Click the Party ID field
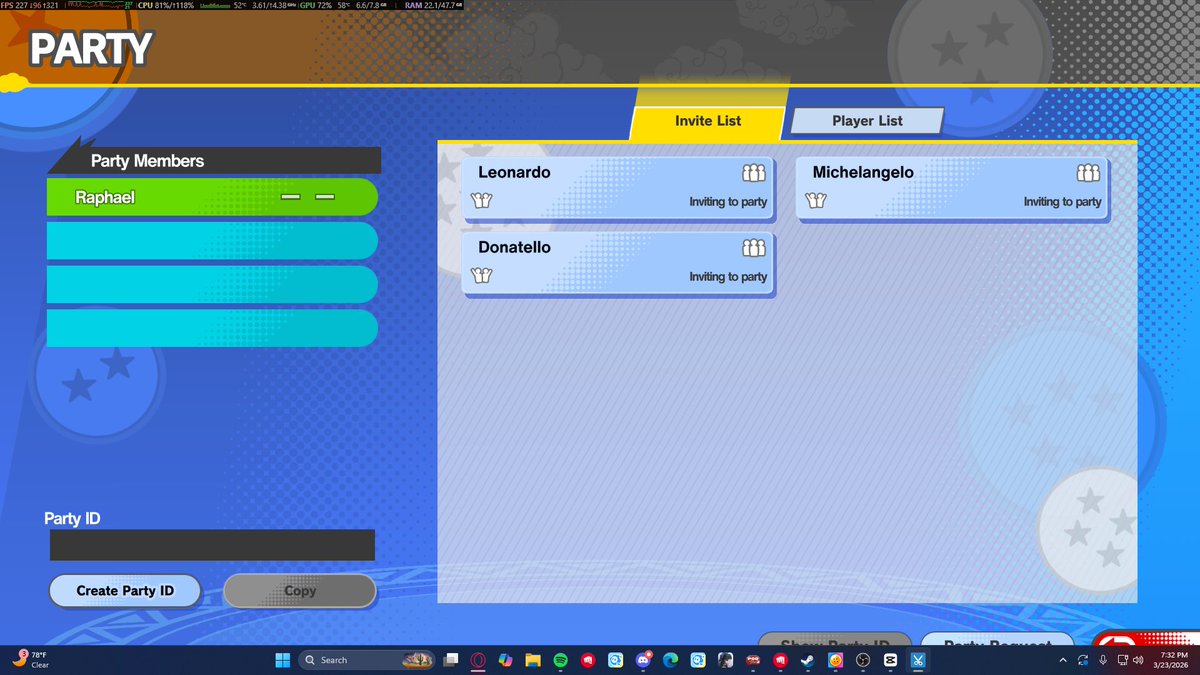This screenshot has width=1200, height=675. 212,545
